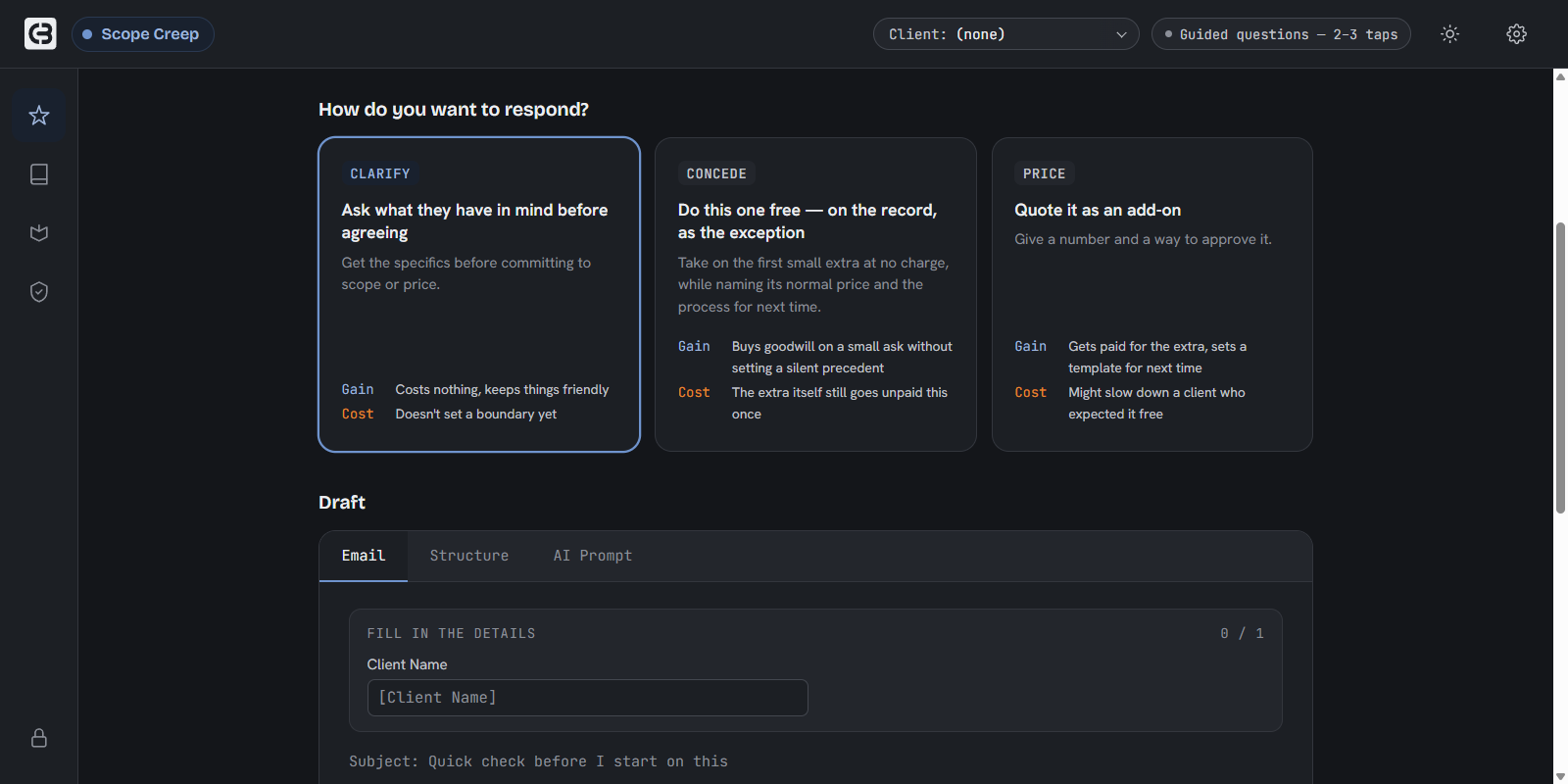The image size is (1568, 784).
Task: Click the lock icon in sidebar
Action: (x=39, y=738)
